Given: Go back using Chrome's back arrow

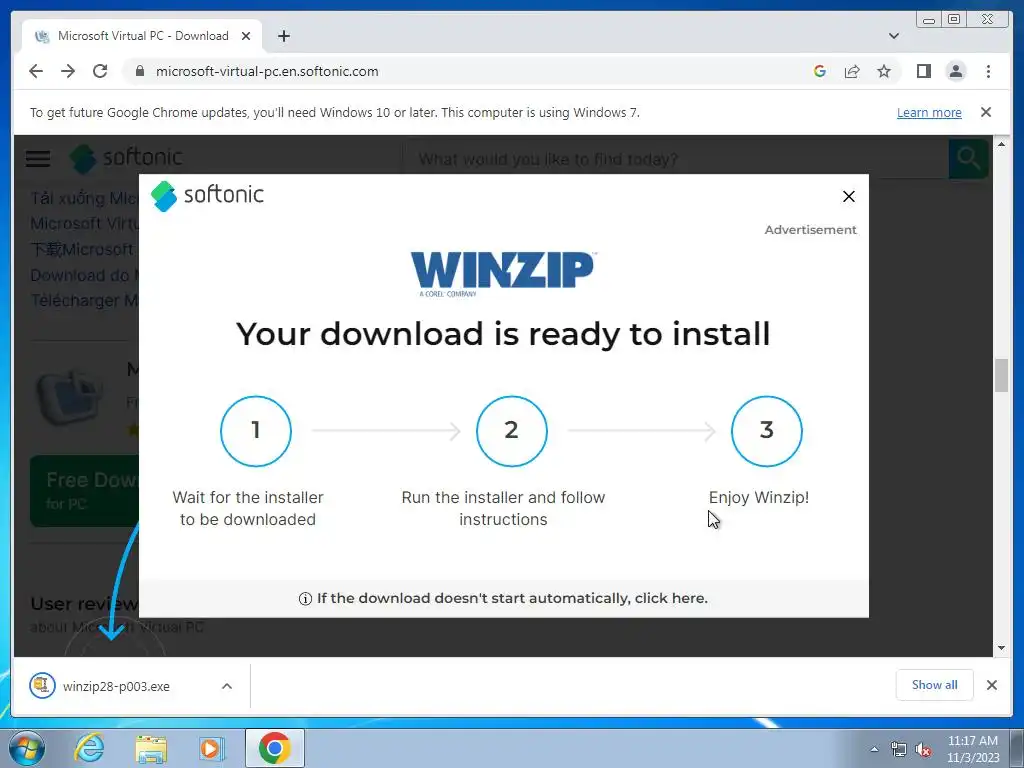Looking at the screenshot, I should pos(36,71).
